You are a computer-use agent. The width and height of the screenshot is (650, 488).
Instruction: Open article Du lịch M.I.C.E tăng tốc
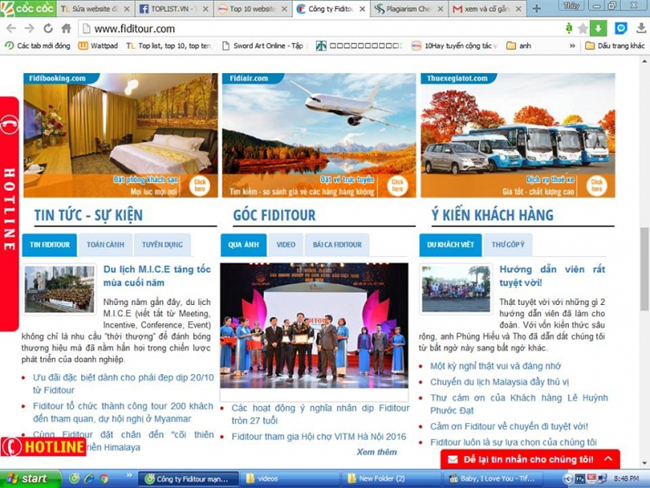pos(157,276)
